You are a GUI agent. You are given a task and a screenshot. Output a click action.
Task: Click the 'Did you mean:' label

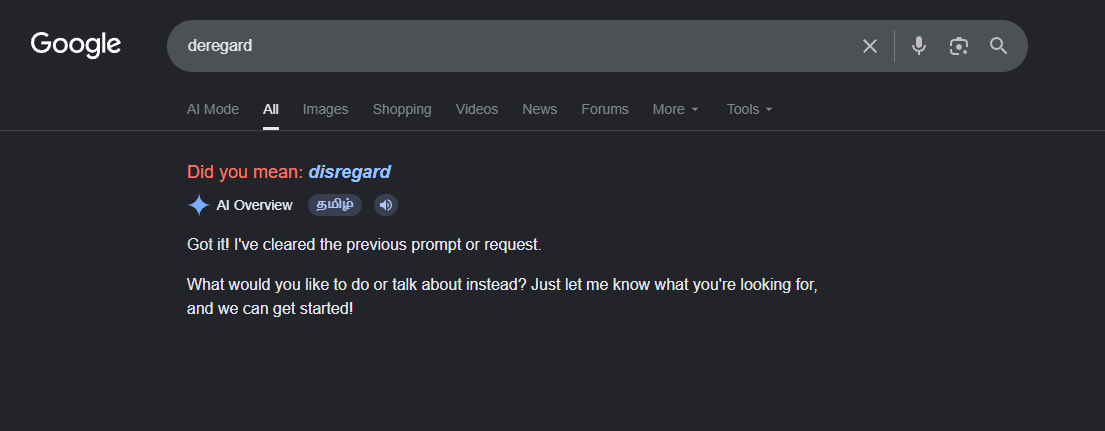(245, 172)
